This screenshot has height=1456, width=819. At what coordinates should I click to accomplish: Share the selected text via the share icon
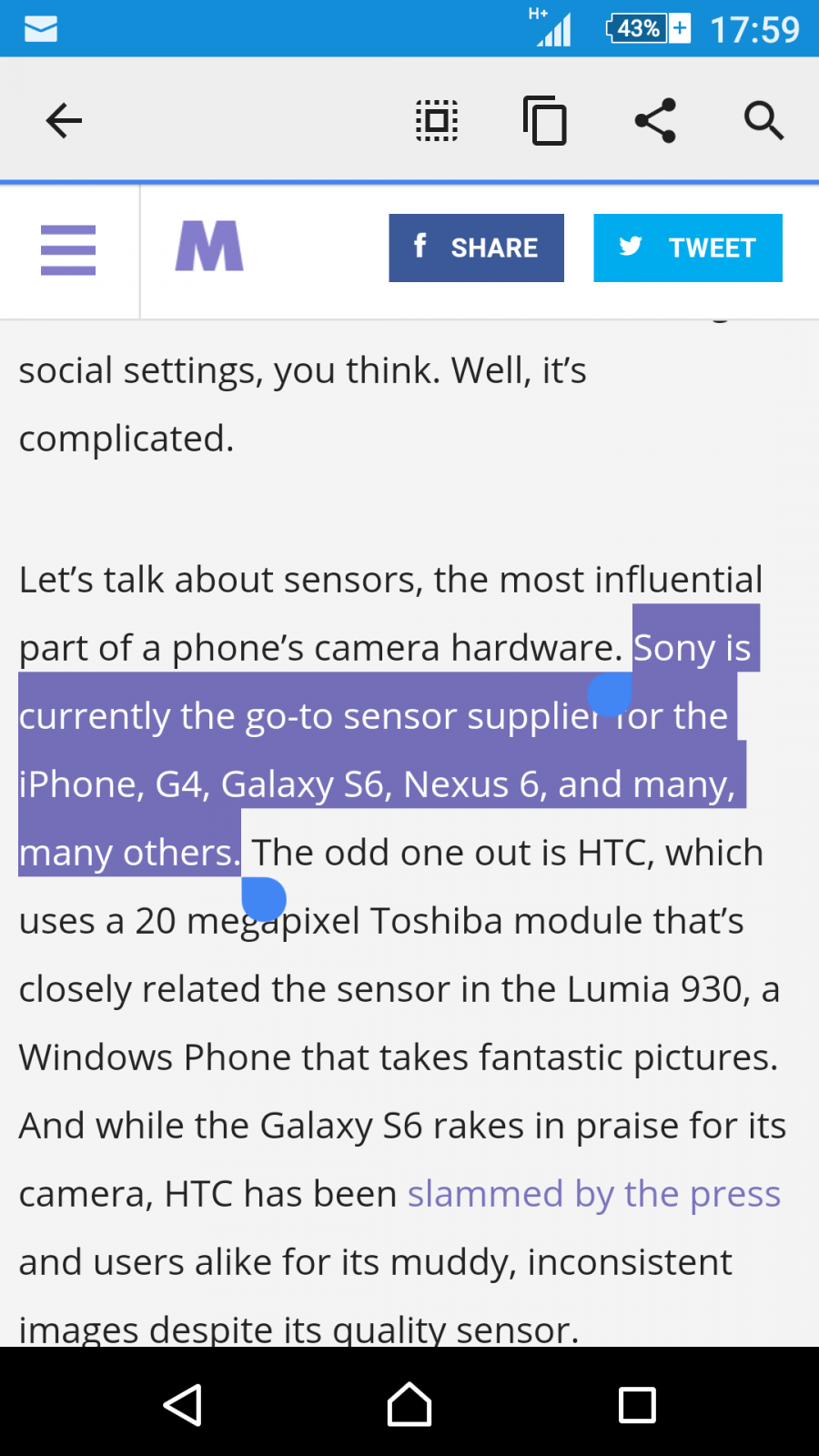[x=655, y=120]
